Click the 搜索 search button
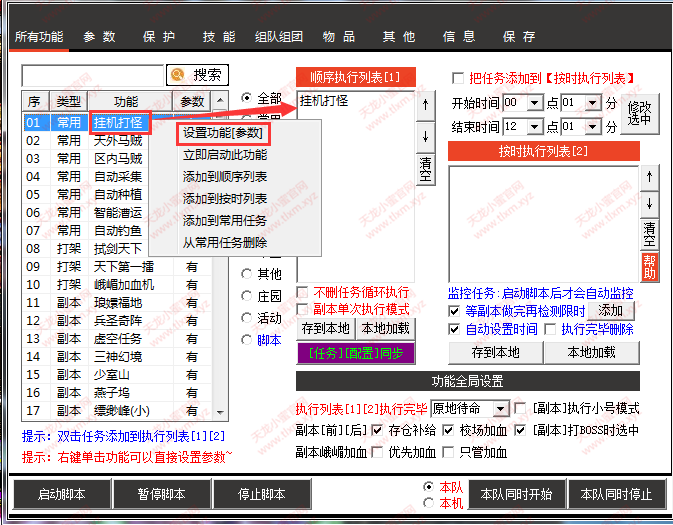The height and width of the screenshot is (525, 673). coord(197,75)
